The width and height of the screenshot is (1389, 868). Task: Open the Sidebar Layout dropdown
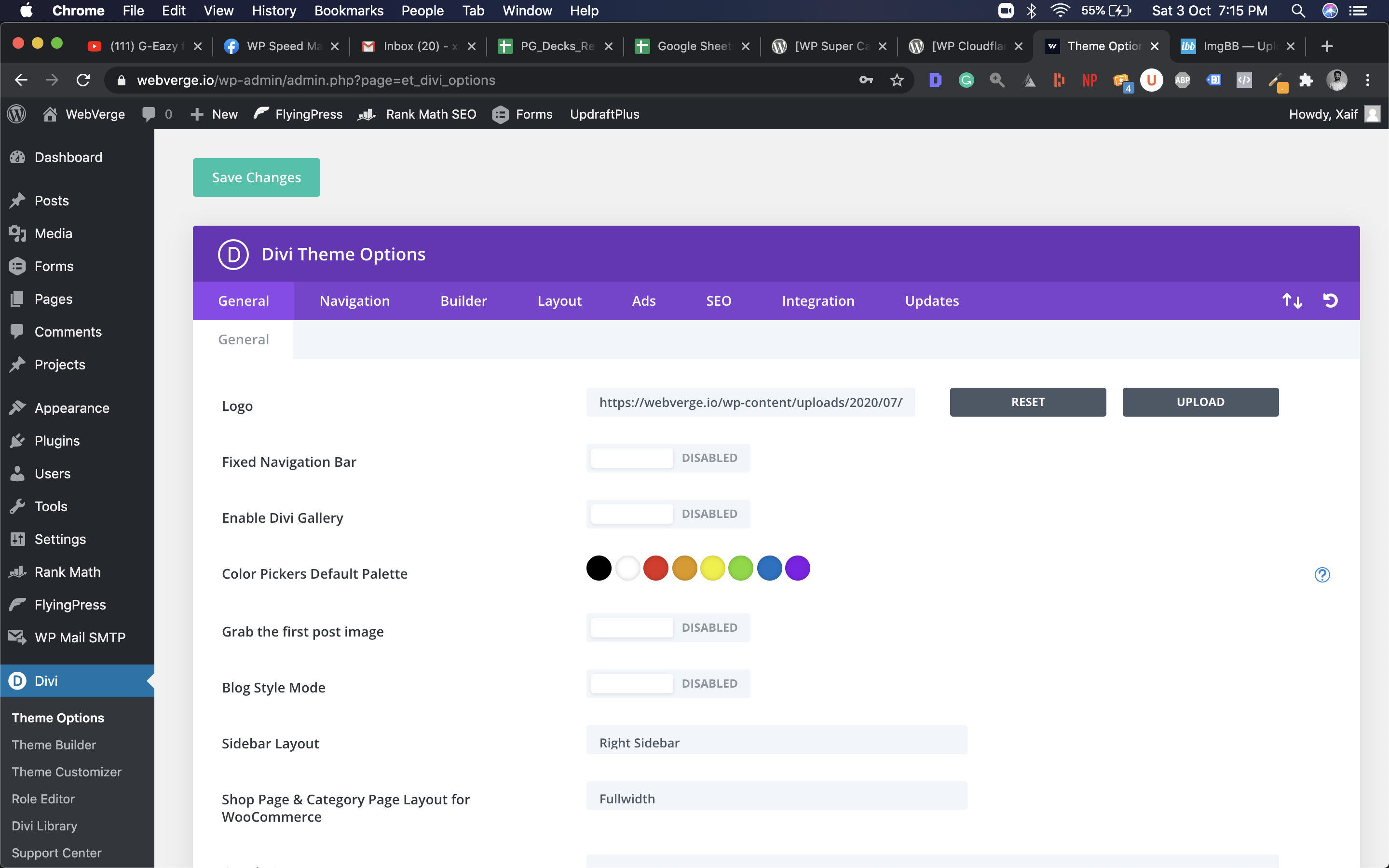(x=776, y=740)
